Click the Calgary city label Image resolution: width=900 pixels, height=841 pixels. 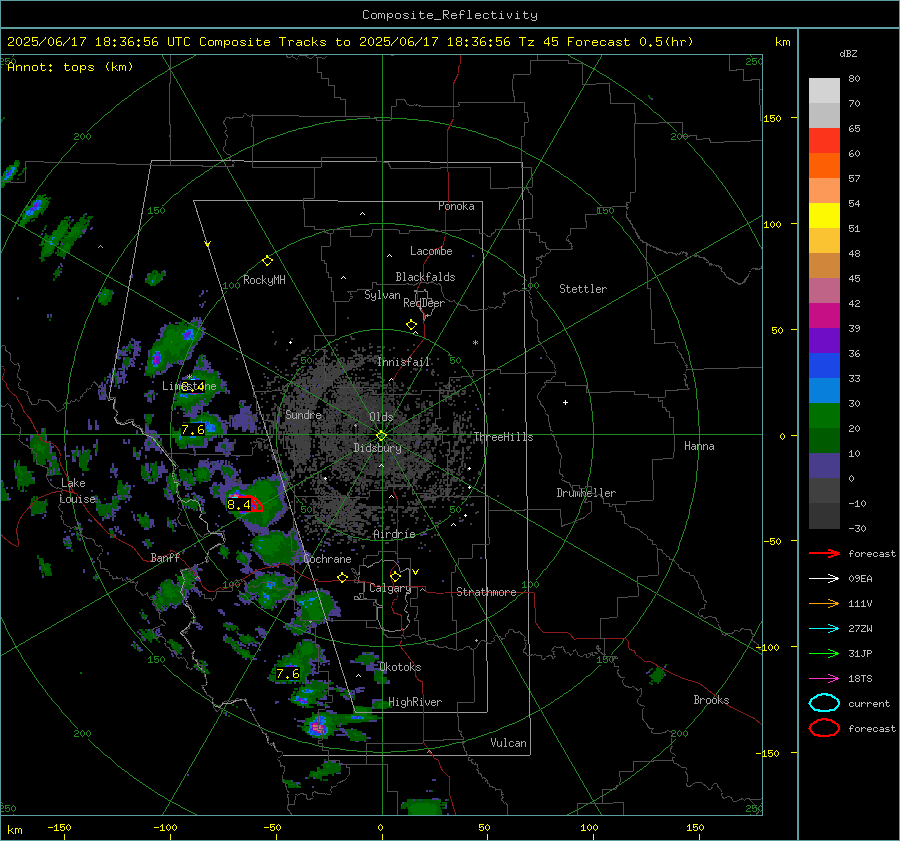(x=390, y=588)
